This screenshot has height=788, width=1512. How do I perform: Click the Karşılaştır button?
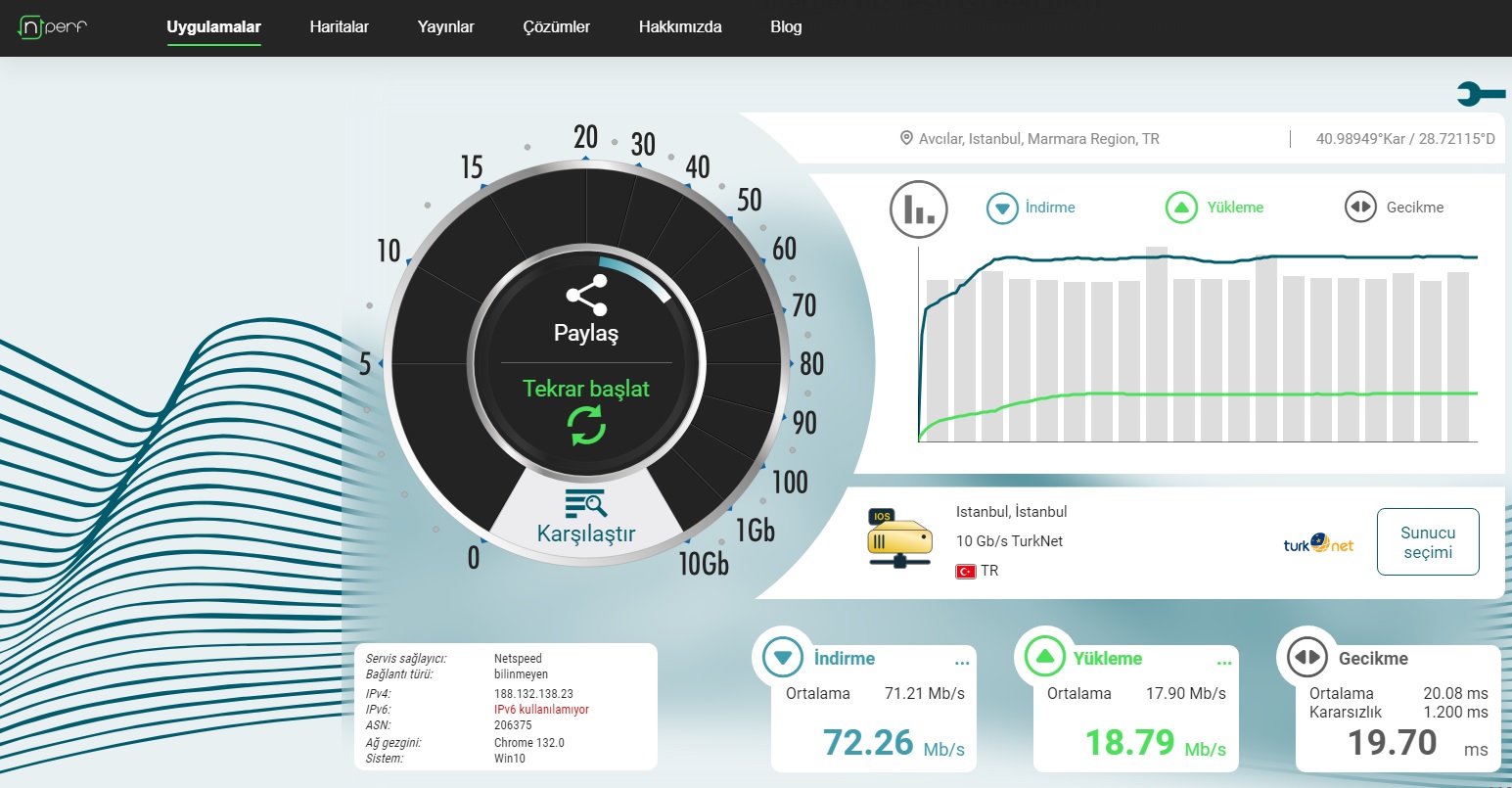pyautogui.click(x=586, y=534)
